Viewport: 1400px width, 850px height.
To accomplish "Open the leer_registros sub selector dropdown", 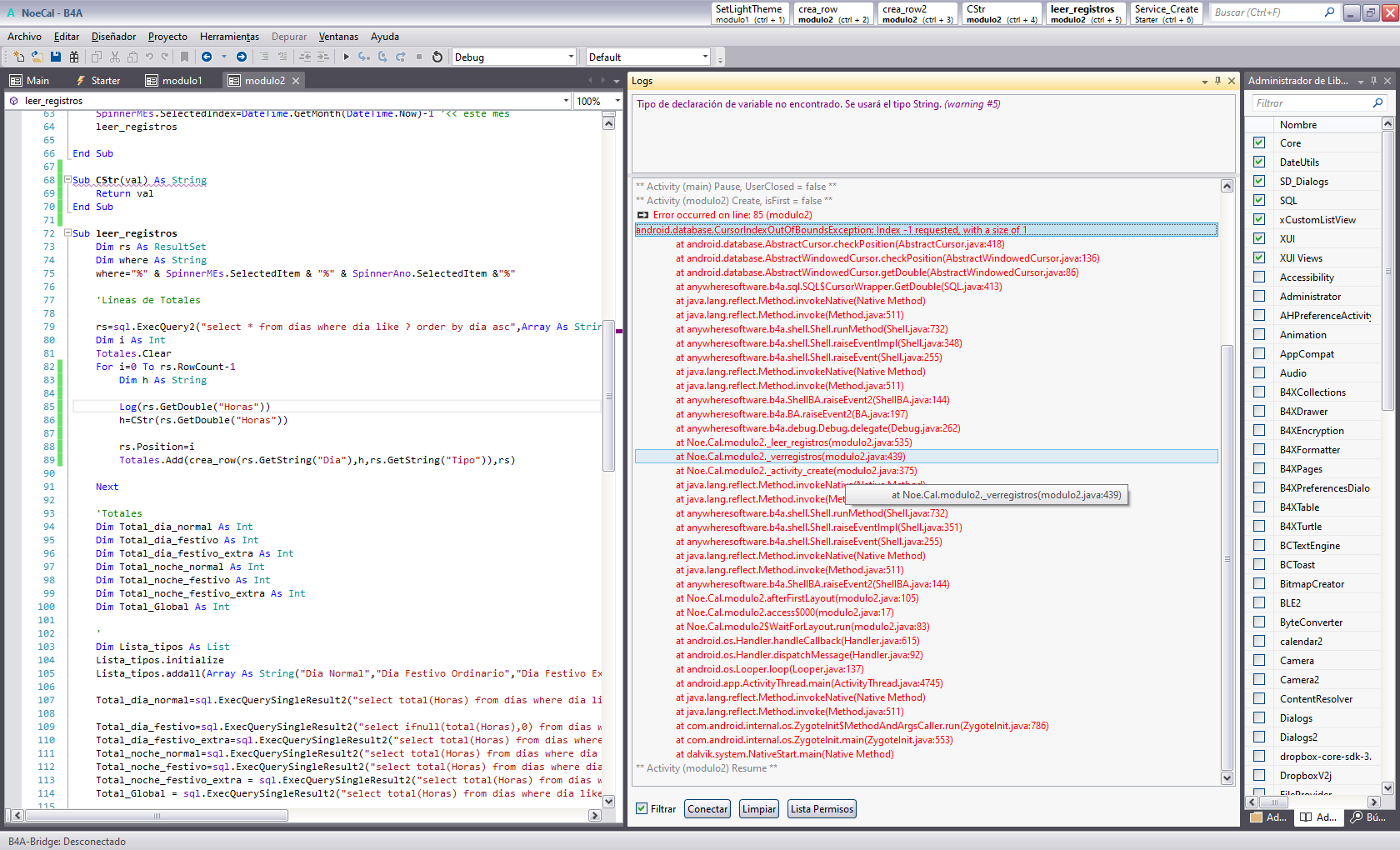I will tap(566, 101).
